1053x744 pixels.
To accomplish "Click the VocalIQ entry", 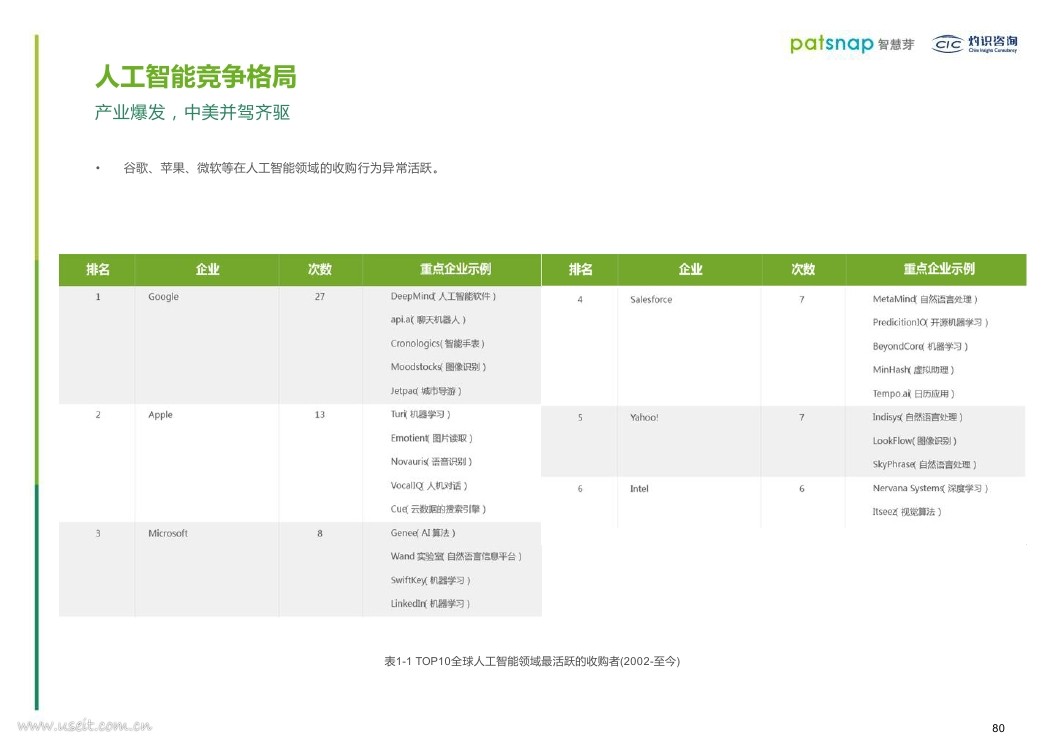I will coord(429,485).
